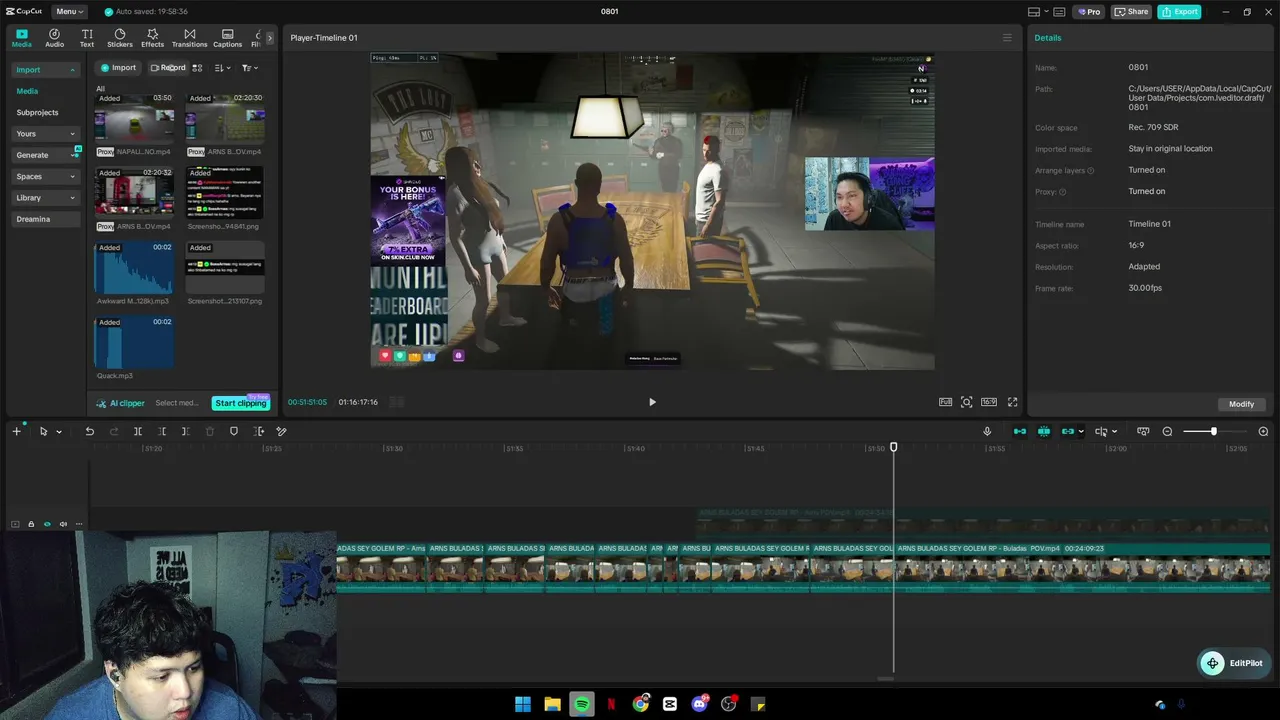Viewport: 1280px width, 720px height.
Task: Adjust the timeline zoom slider
Action: (1213, 431)
